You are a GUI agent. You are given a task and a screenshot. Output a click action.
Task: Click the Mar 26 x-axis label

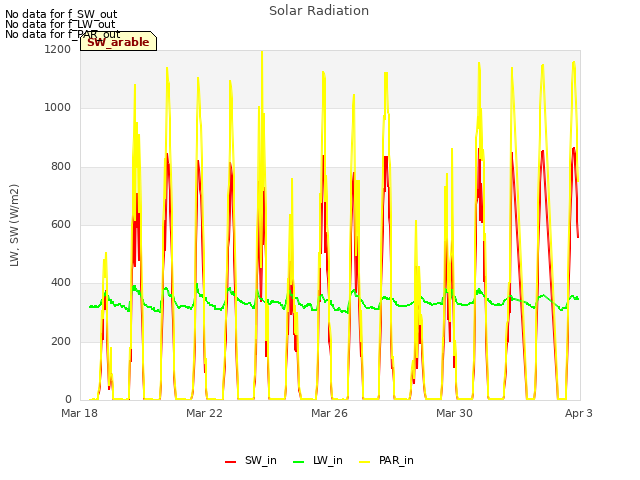point(329,413)
